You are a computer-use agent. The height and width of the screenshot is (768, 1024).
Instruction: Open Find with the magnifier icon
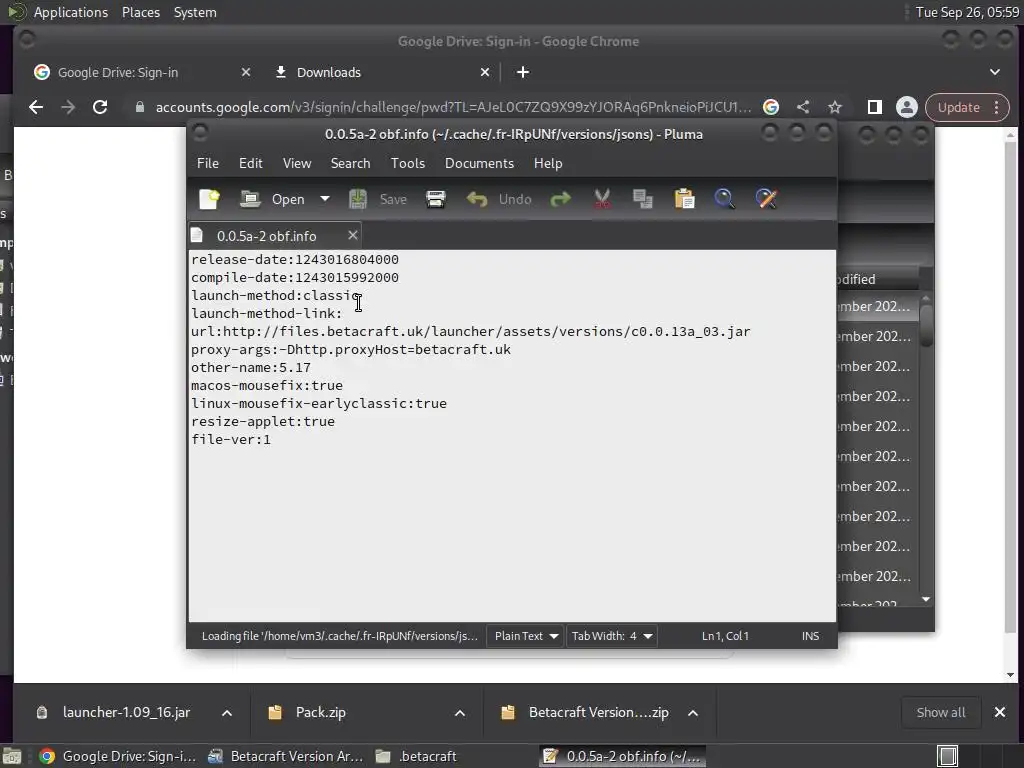(725, 199)
